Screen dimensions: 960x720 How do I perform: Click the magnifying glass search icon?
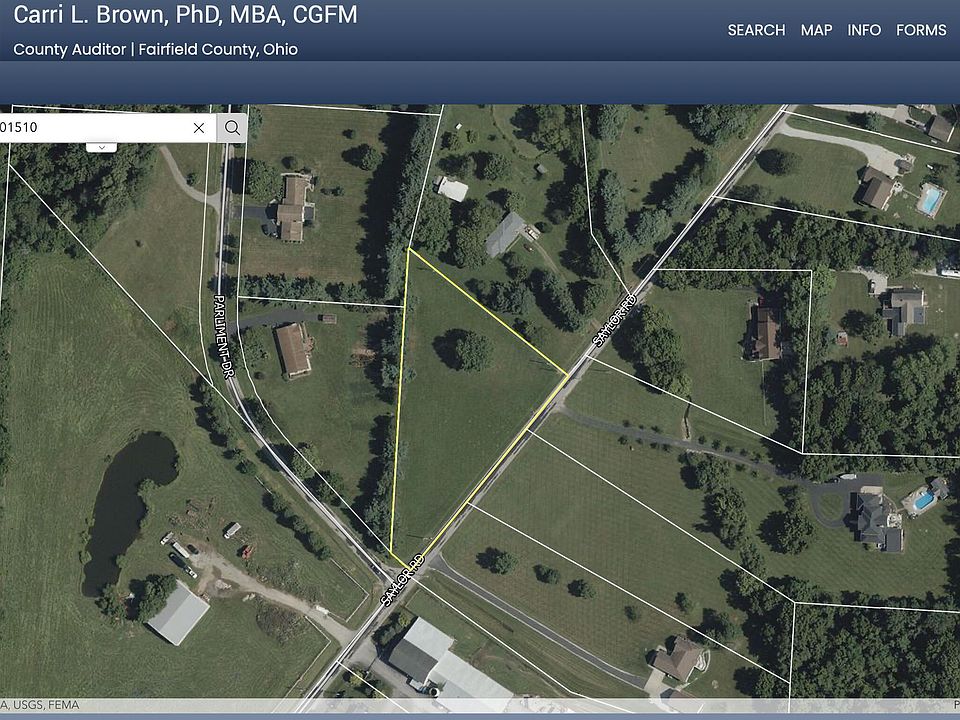[232, 127]
